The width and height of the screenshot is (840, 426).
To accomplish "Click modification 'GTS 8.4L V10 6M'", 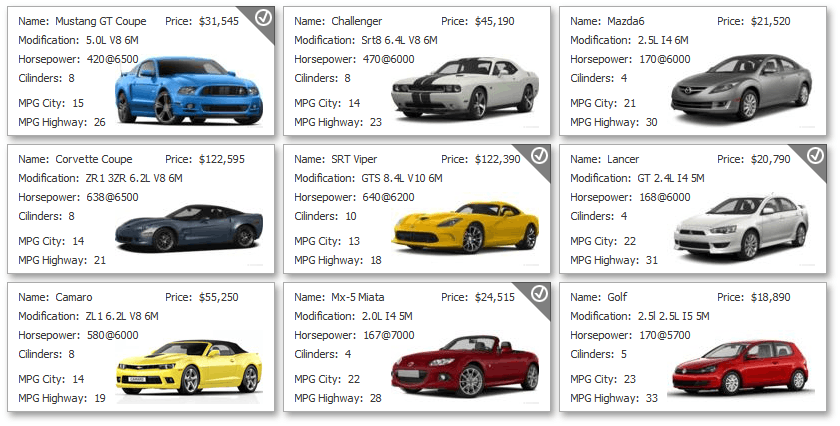I will tap(402, 178).
